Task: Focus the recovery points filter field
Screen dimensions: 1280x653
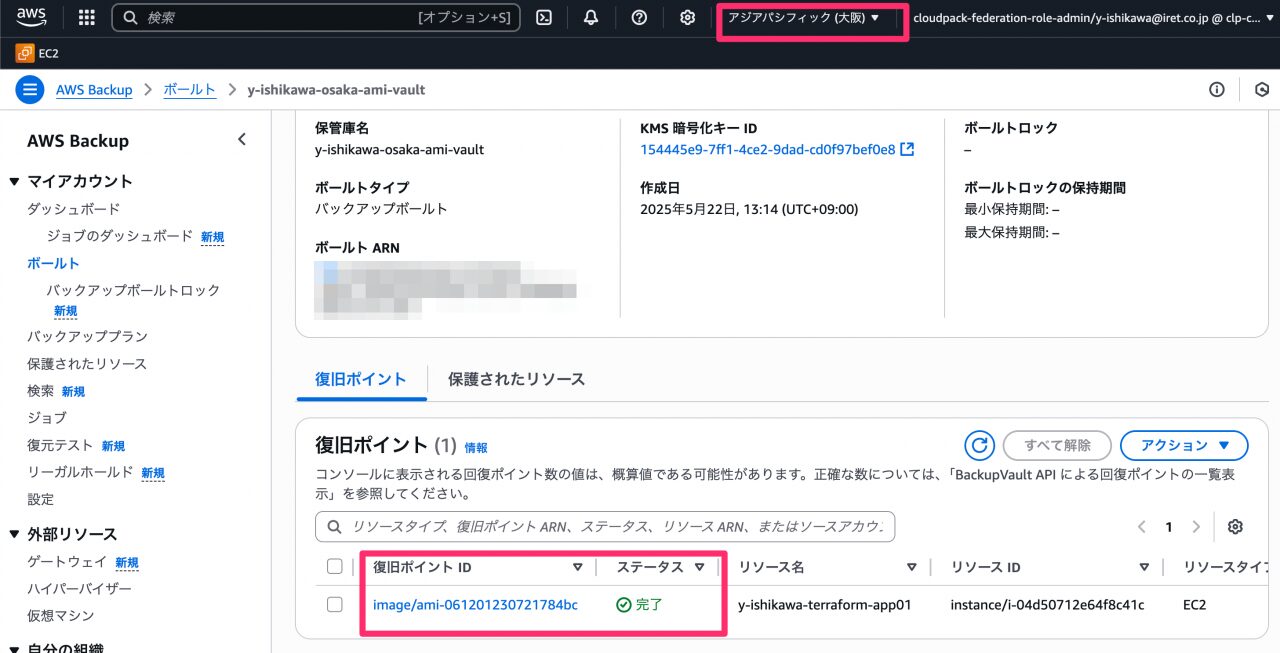Action: coord(605,527)
